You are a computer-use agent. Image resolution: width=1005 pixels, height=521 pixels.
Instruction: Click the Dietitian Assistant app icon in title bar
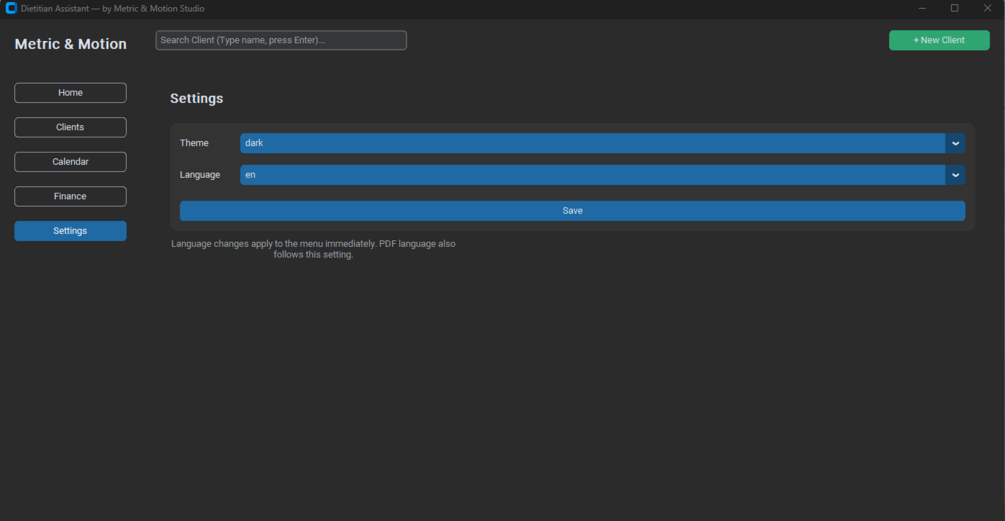coord(11,8)
